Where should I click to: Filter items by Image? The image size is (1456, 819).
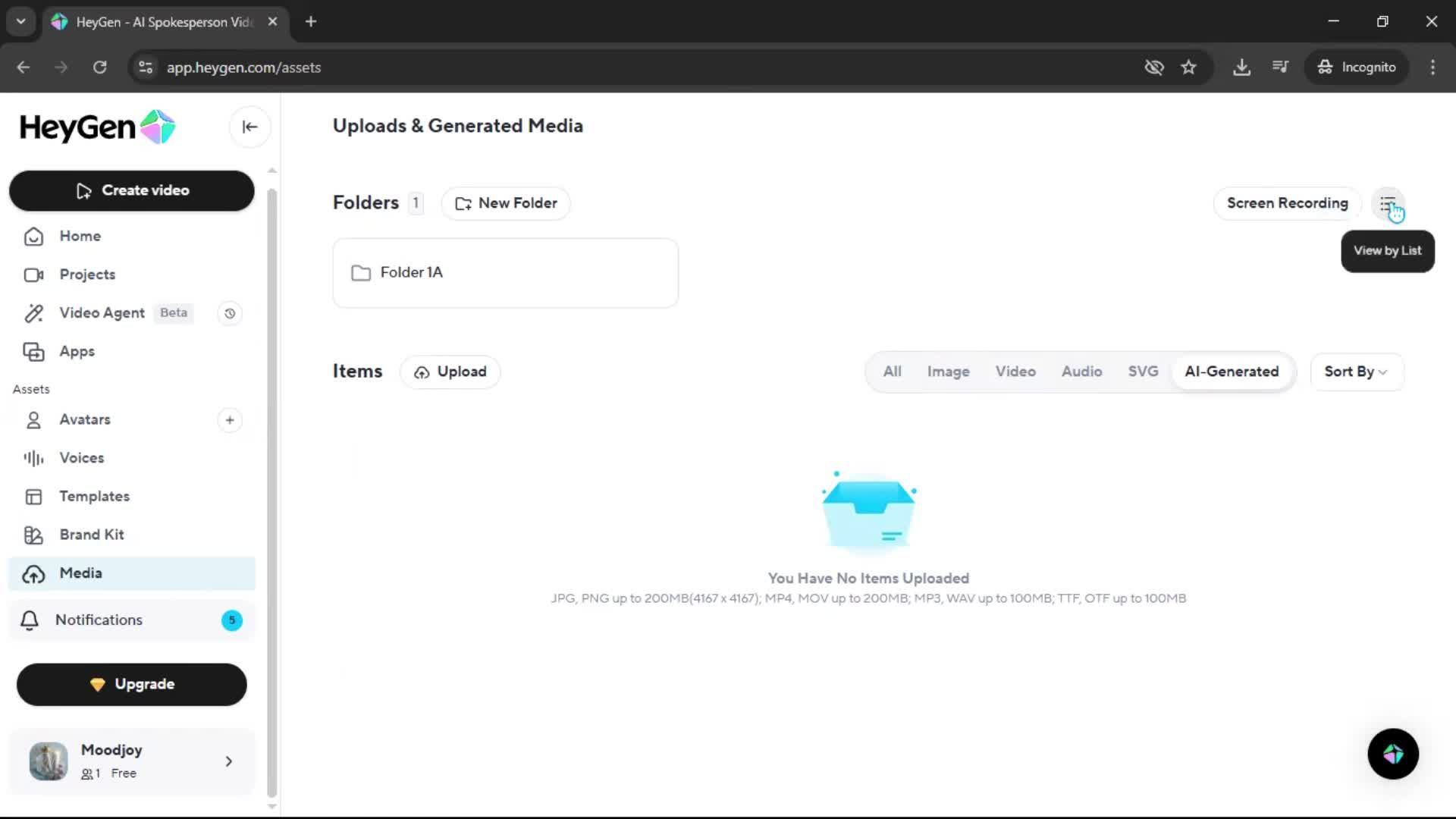point(948,372)
